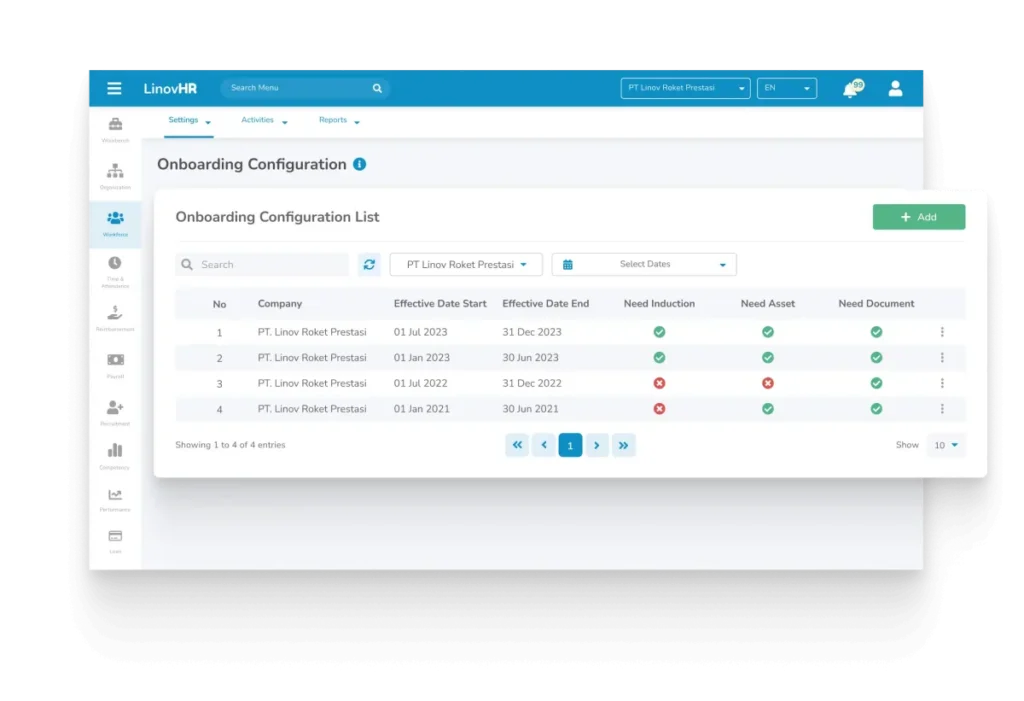Click the Effective Date Start column header
1024x701 pixels.
point(440,304)
